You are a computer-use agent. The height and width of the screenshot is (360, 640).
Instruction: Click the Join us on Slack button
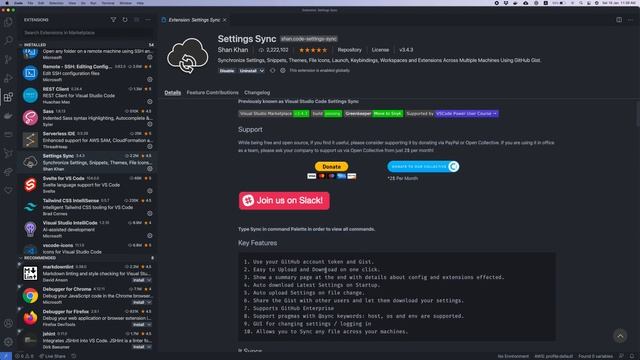coord(284,200)
